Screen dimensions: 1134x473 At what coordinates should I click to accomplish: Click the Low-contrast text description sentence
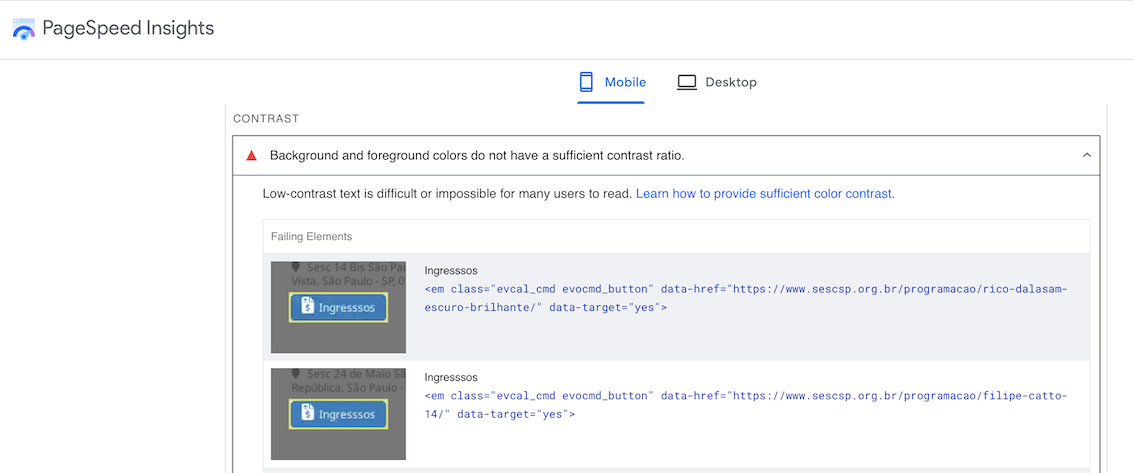(x=448, y=194)
